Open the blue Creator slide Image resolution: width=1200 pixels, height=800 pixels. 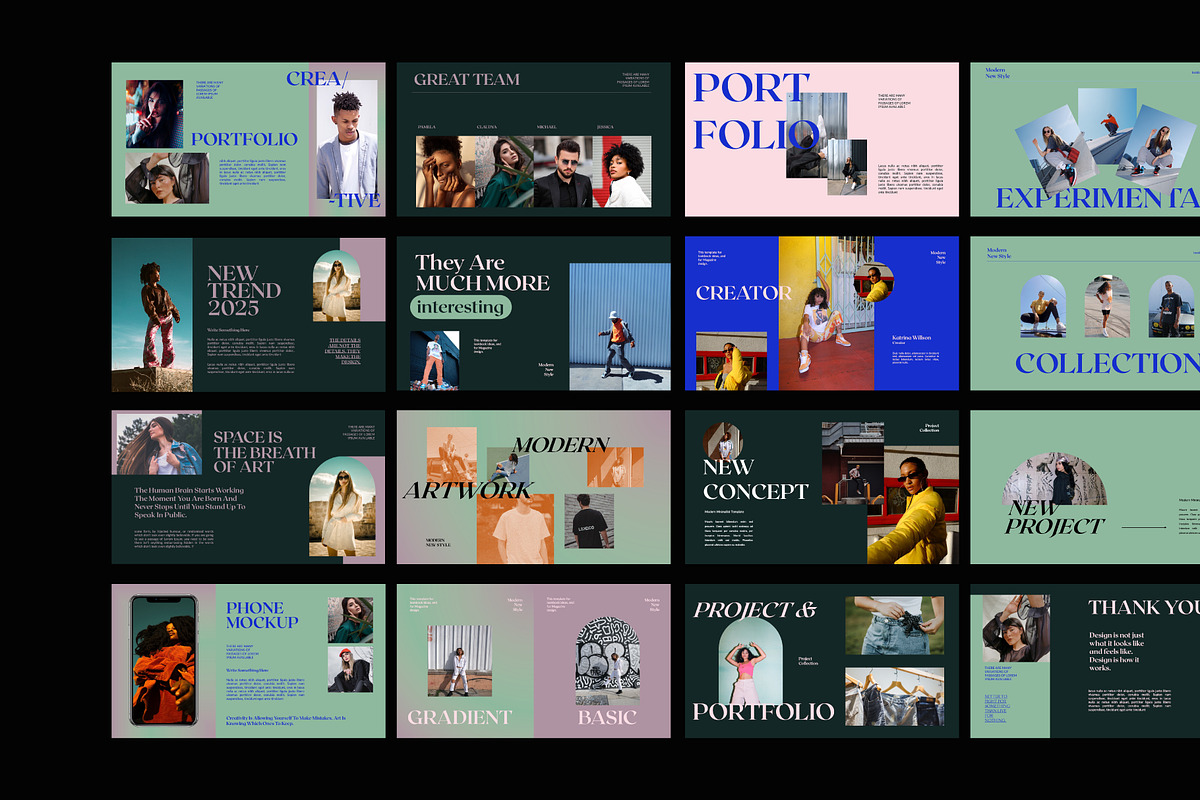coord(821,314)
